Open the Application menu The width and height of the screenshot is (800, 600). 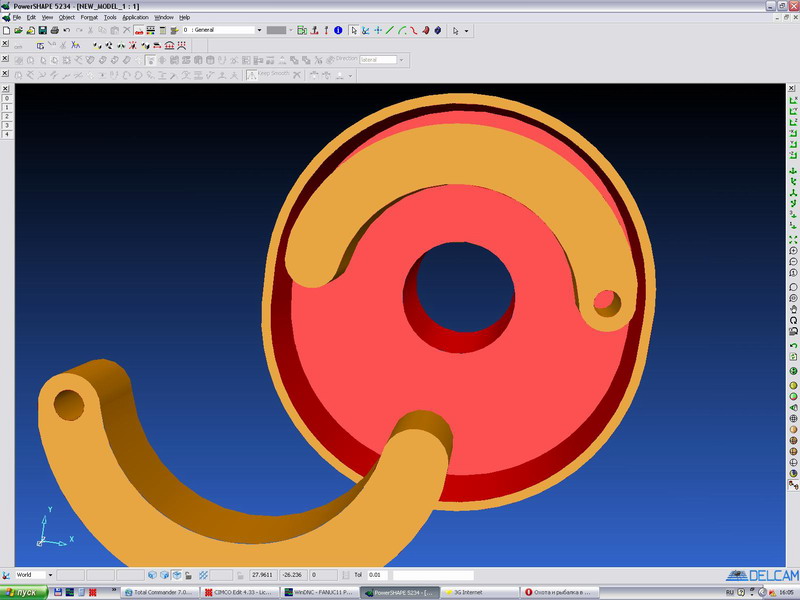pos(135,17)
